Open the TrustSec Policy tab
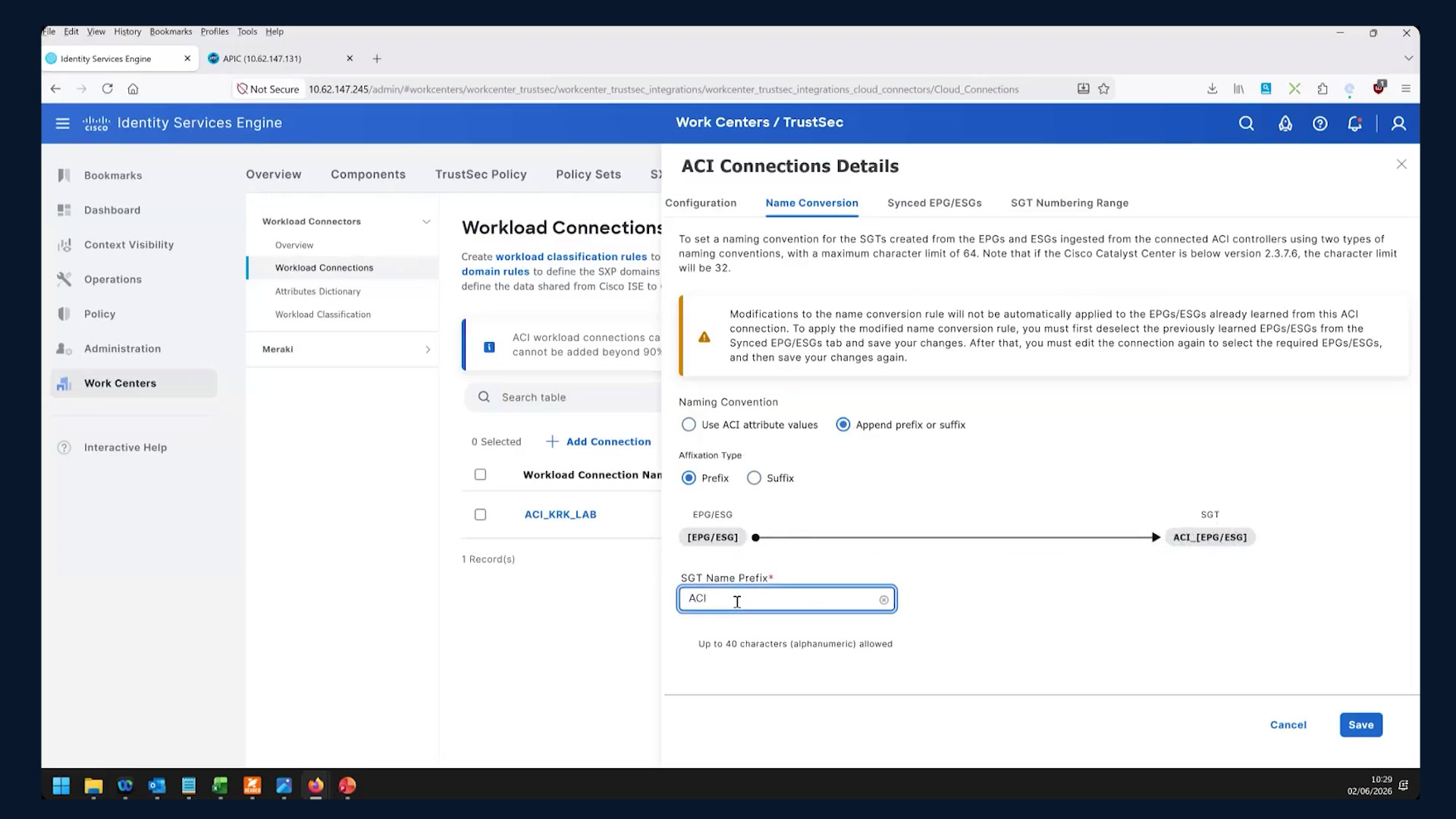The height and width of the screenshot is (819, 1456). (481, 174)
